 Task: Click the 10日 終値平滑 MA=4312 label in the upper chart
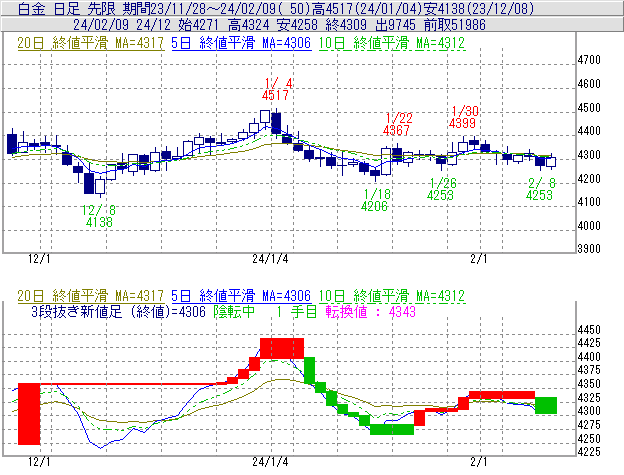(x=392, y=43)
